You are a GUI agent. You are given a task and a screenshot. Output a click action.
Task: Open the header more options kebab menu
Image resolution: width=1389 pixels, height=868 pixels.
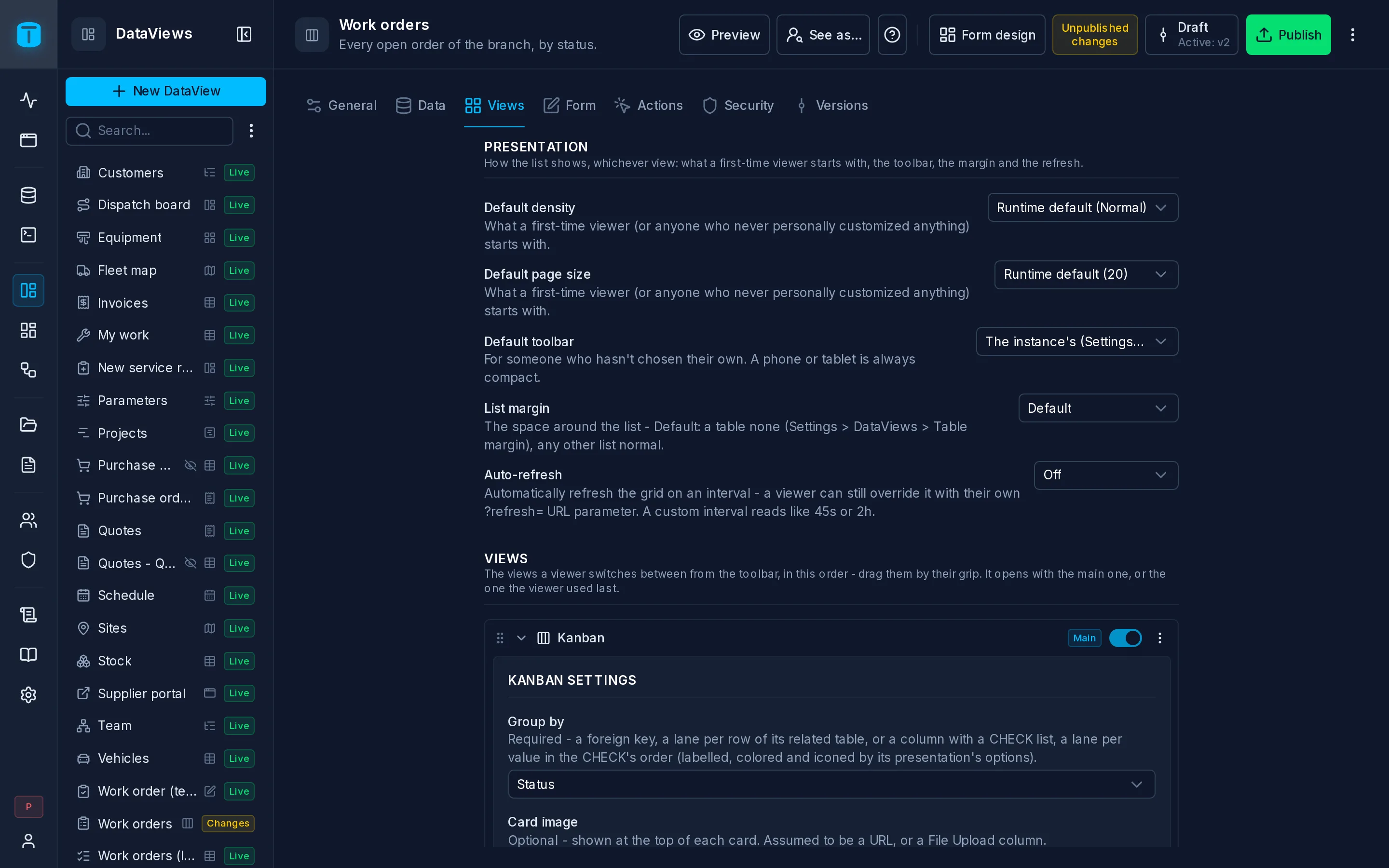(1352, 35)
